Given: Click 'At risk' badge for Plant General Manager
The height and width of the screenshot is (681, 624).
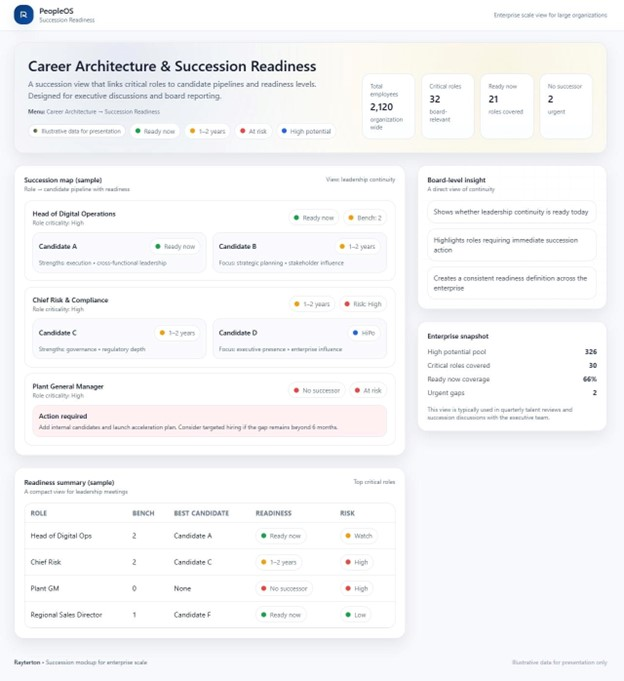Looking at the screenshot, I should (368, 390).
